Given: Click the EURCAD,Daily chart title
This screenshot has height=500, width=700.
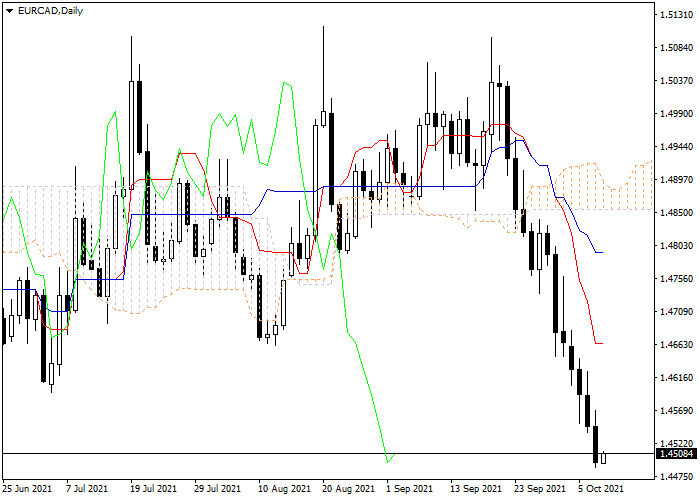Looking at the screenshot, I should coord(50,11).
